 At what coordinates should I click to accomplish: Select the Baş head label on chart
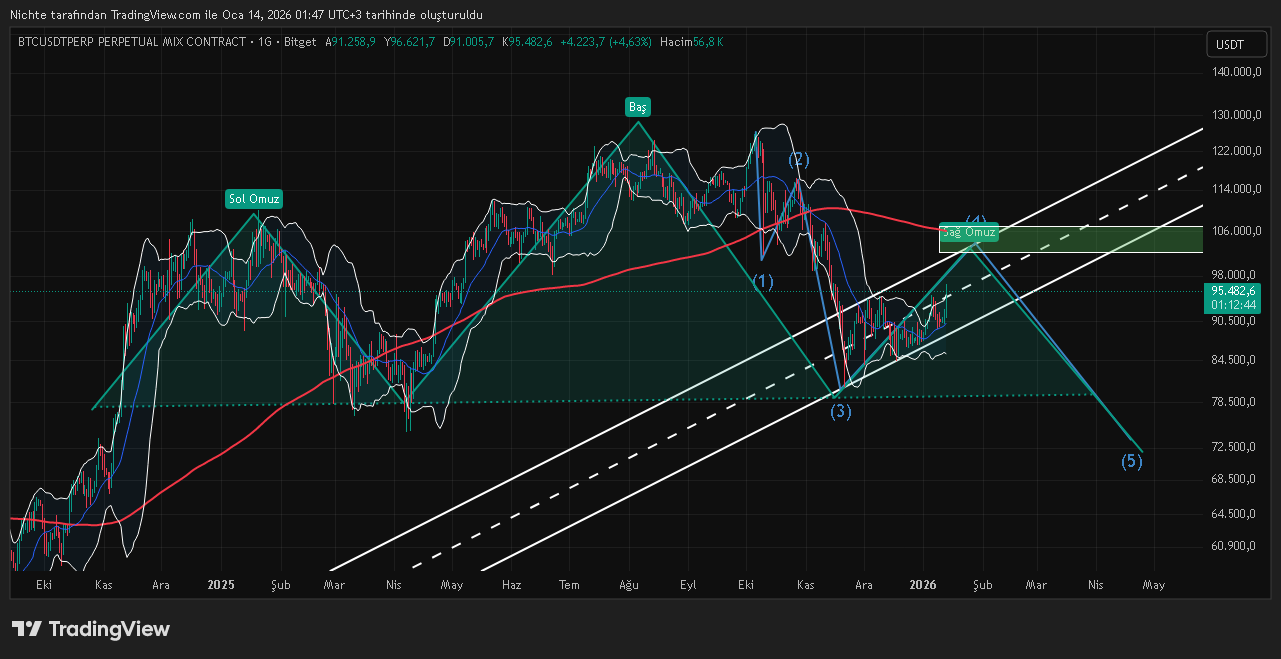coord(637,107)
